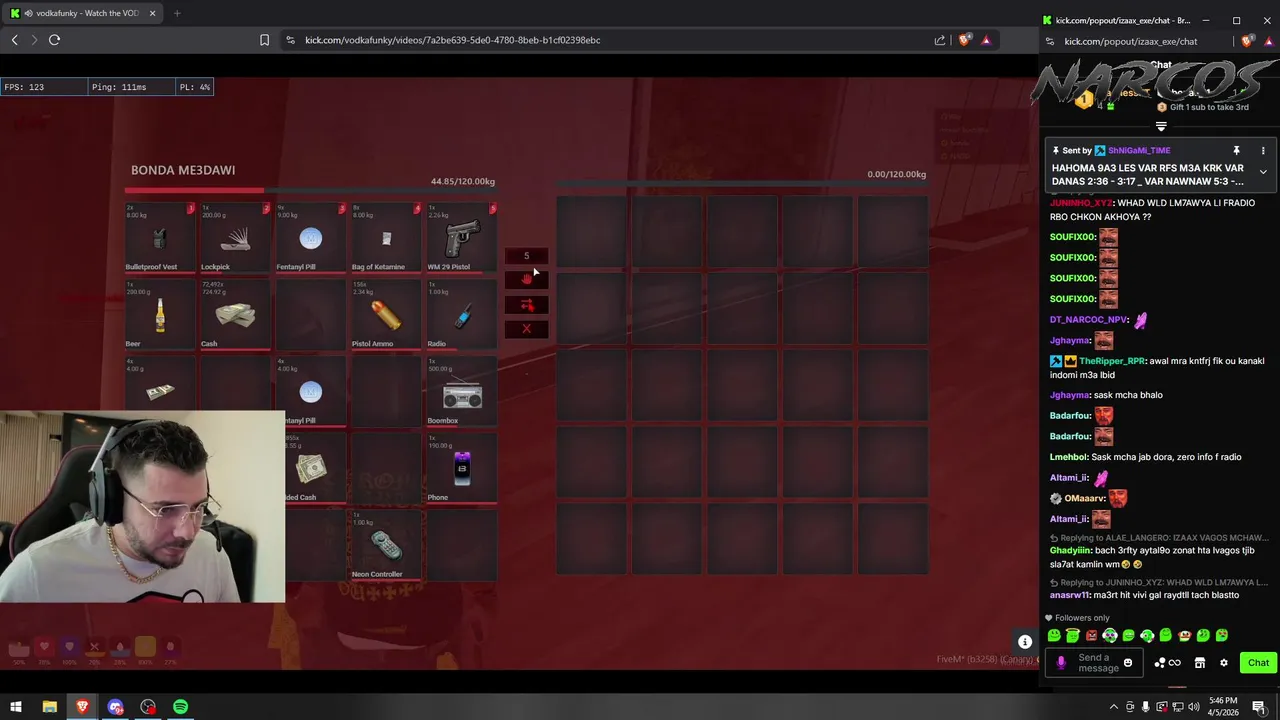This screenshot has height=720, width=1280.
Task: Click the username anasrw11 in chat
Action: pos(1069,595)
